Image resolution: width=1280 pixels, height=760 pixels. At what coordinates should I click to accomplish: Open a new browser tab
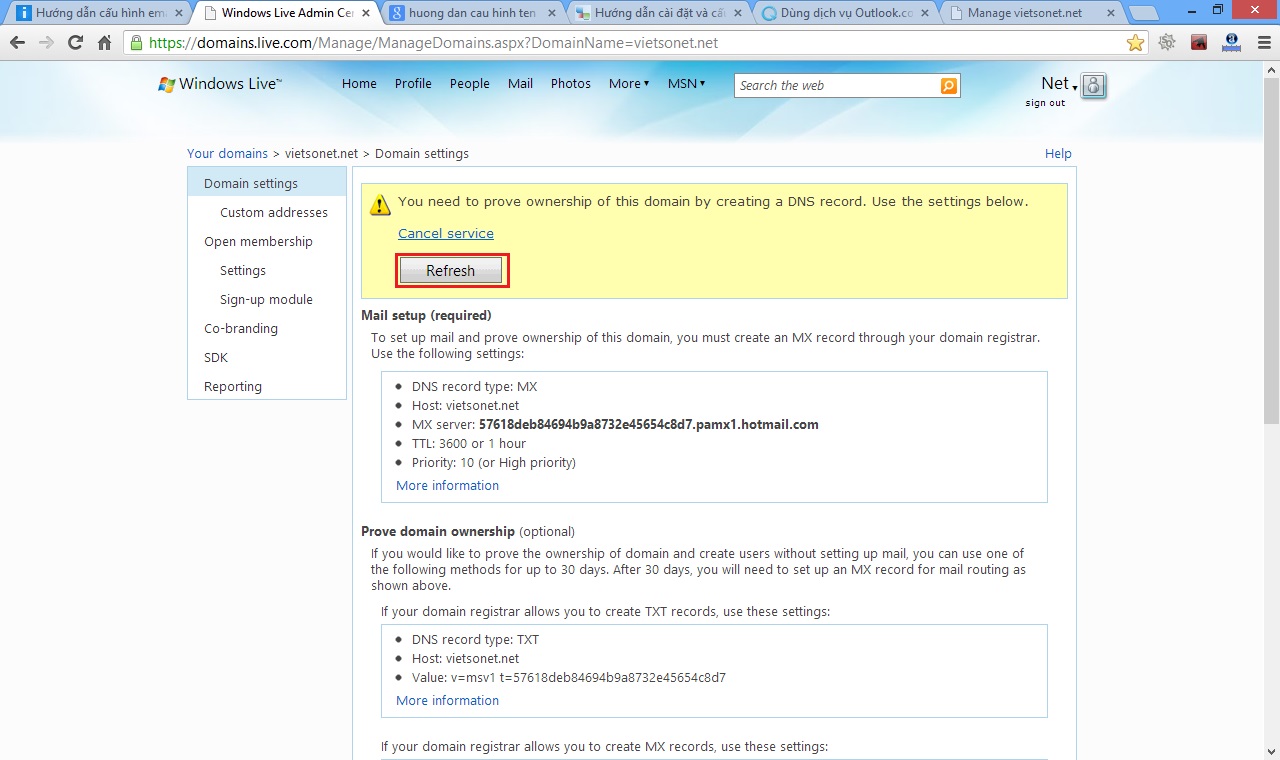point(1146,13)
